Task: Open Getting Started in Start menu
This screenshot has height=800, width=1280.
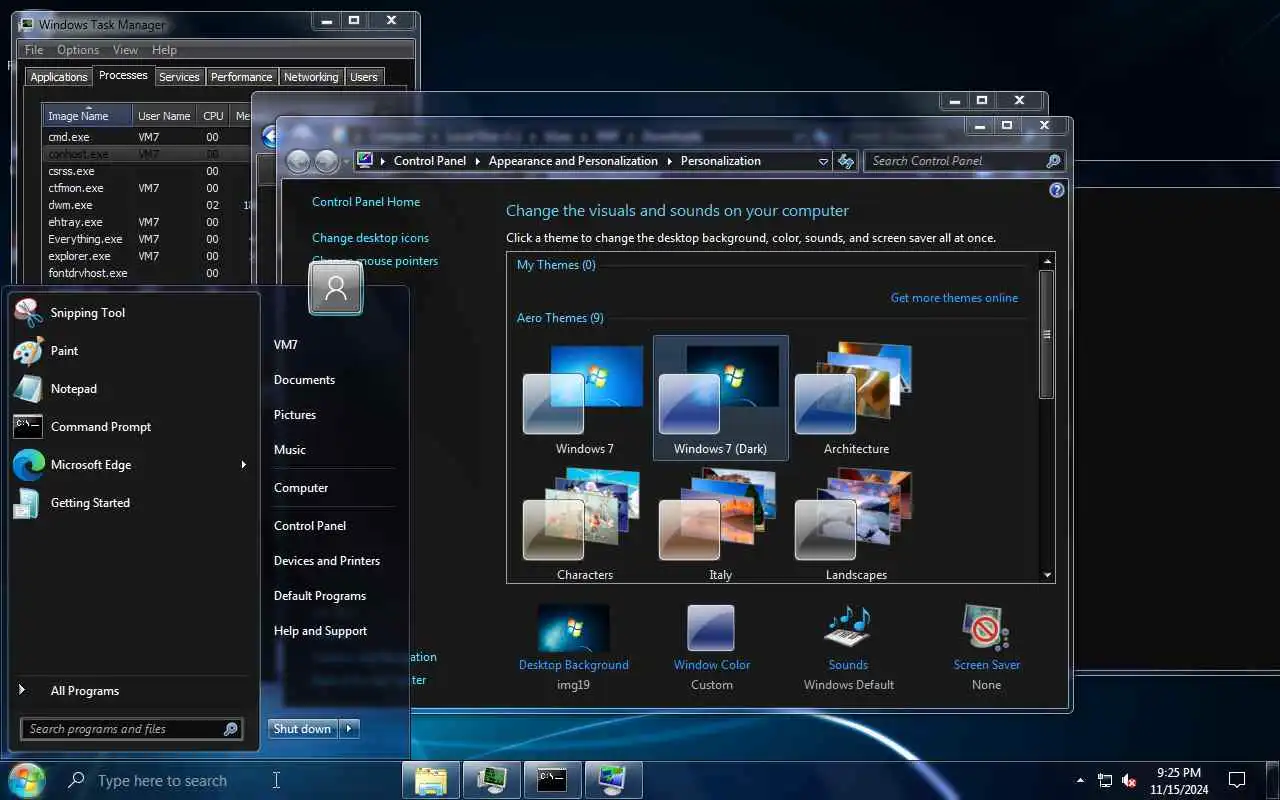Action: pos(90,503)
